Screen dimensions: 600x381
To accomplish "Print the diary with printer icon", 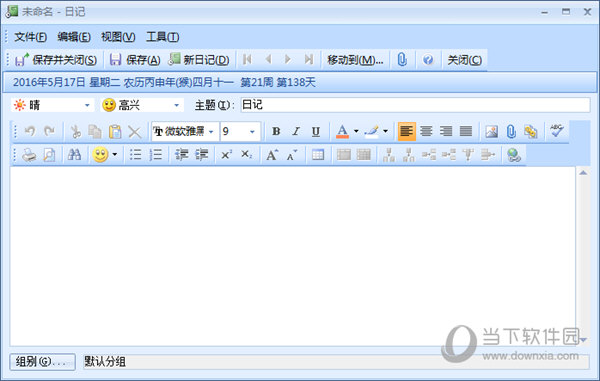I will tap(29, 155).
